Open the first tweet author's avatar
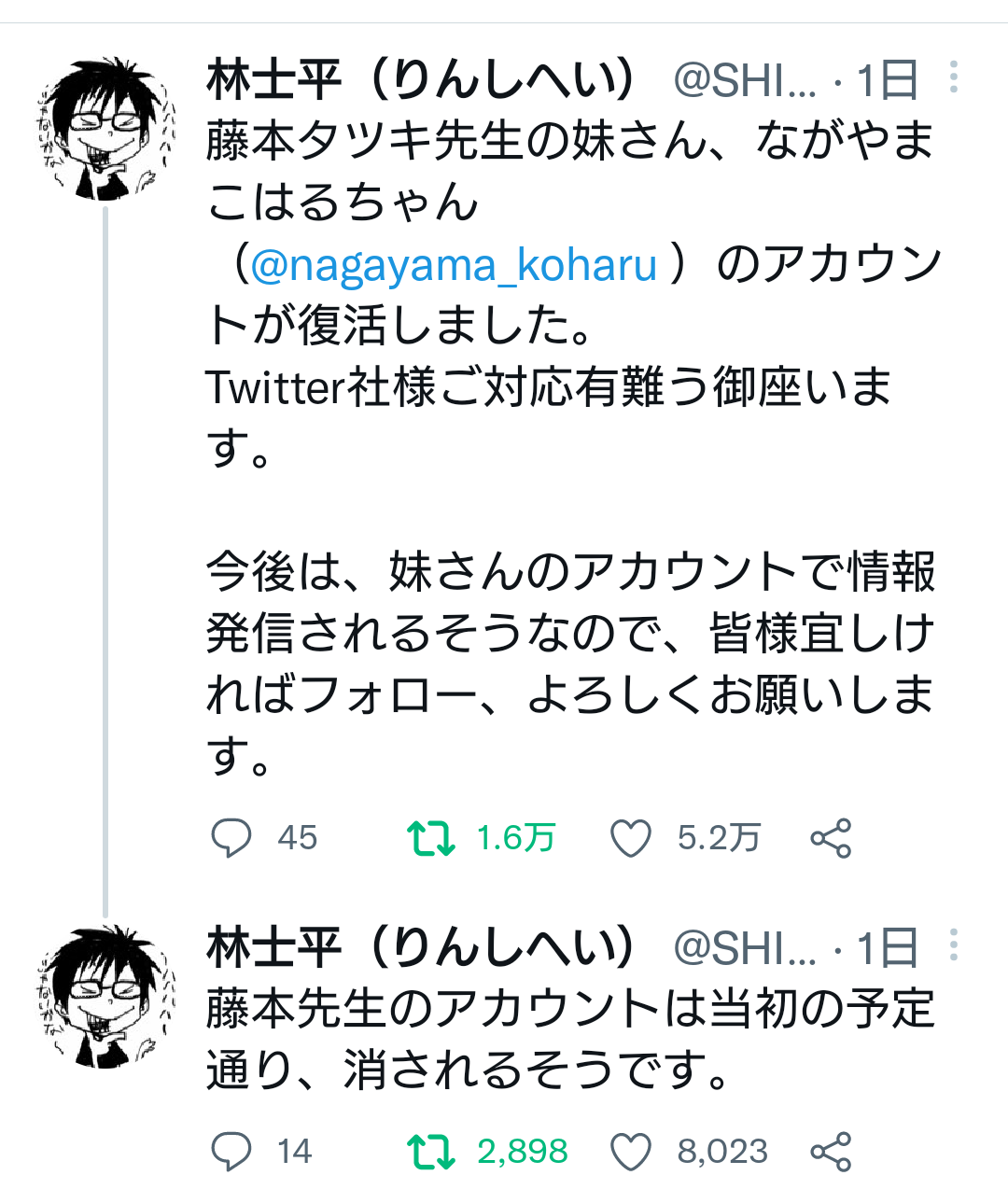This screenshot has height=1203, width=1008. (106, 129)
